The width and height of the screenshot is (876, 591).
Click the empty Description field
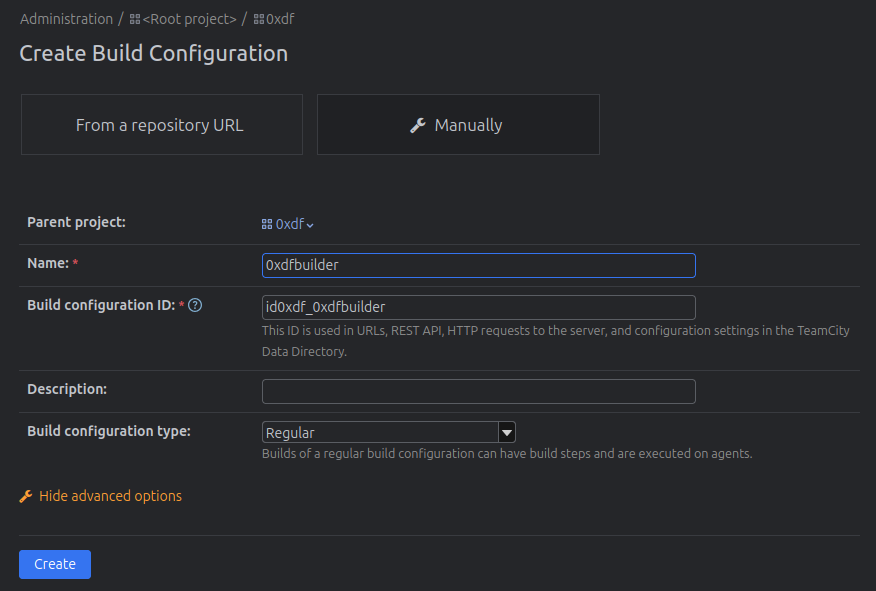coord(478,391)
